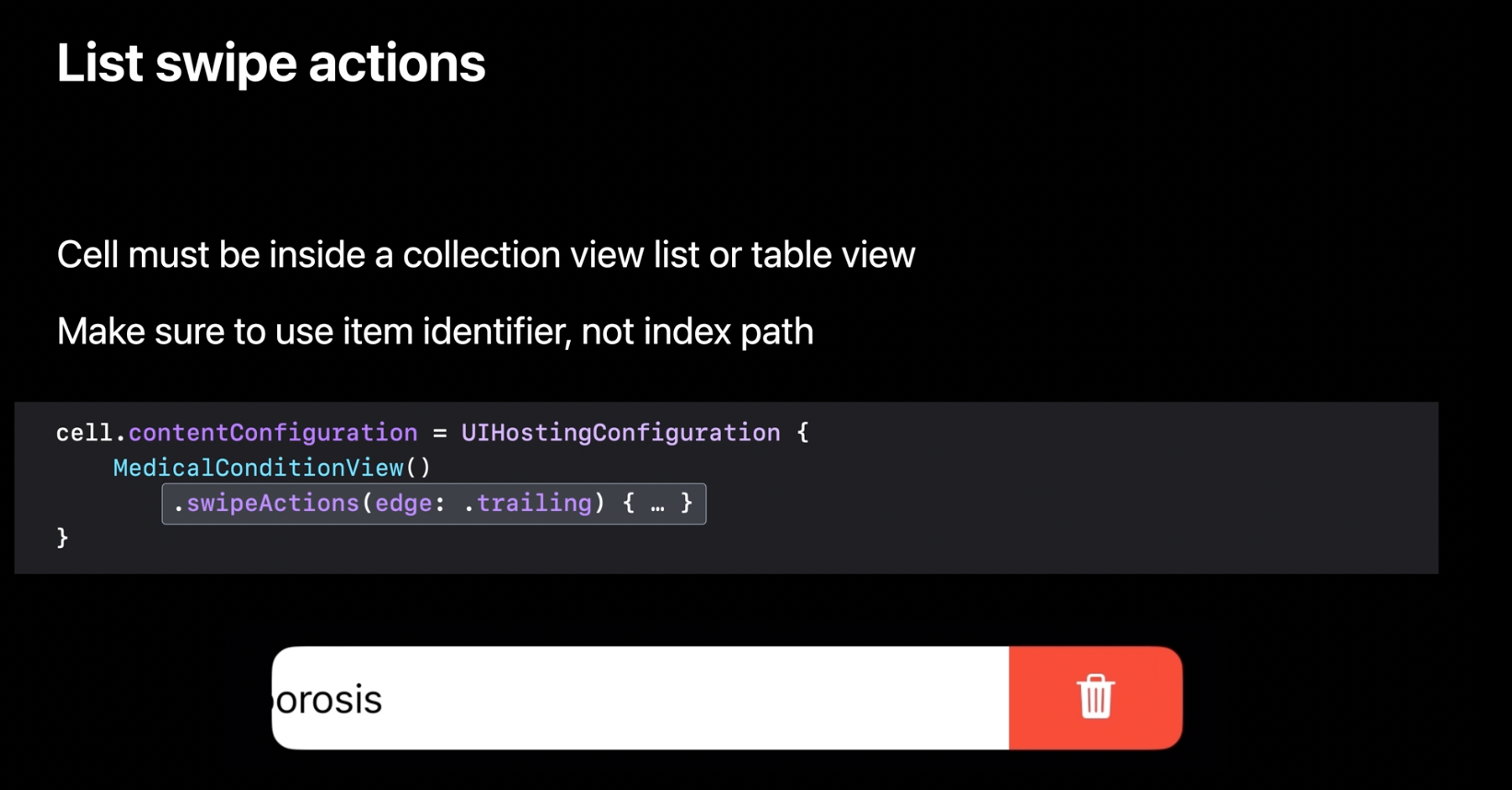Click the white list cell showing 'orosis'
The image size is (1512, 790).
tap(640, 698)
